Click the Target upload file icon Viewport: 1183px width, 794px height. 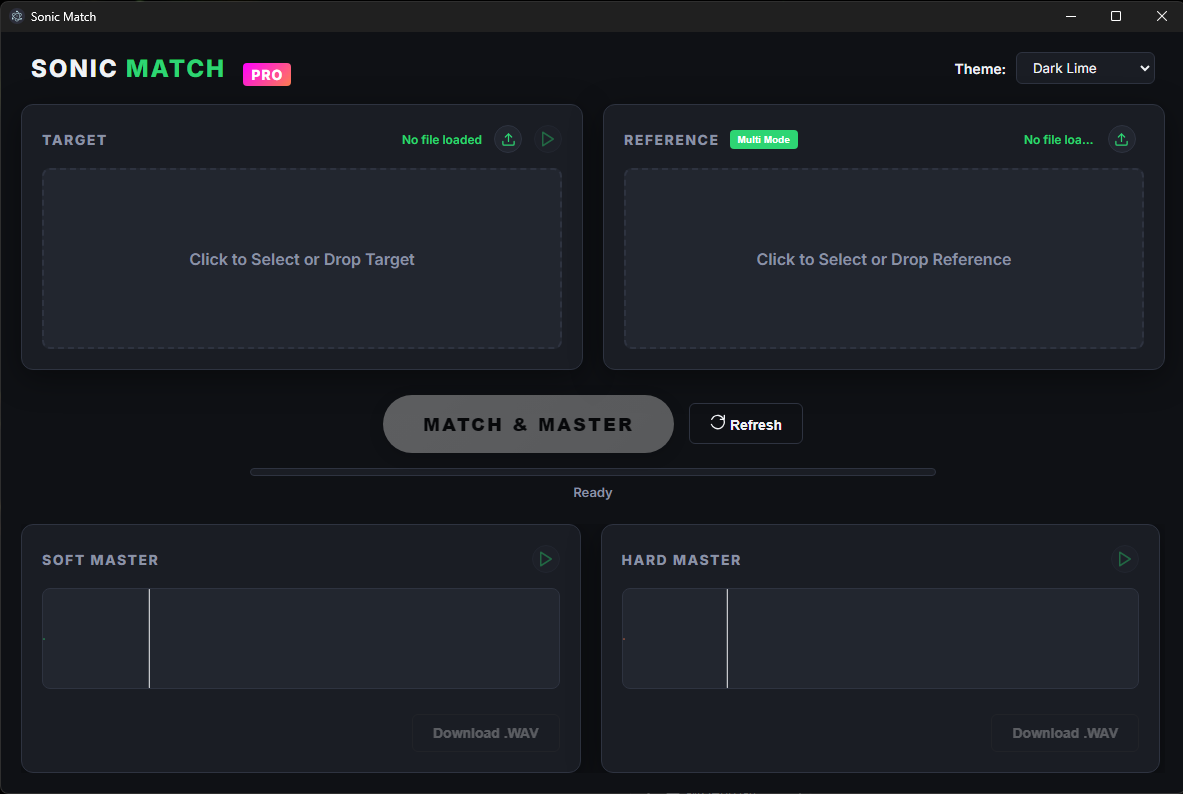508,140
